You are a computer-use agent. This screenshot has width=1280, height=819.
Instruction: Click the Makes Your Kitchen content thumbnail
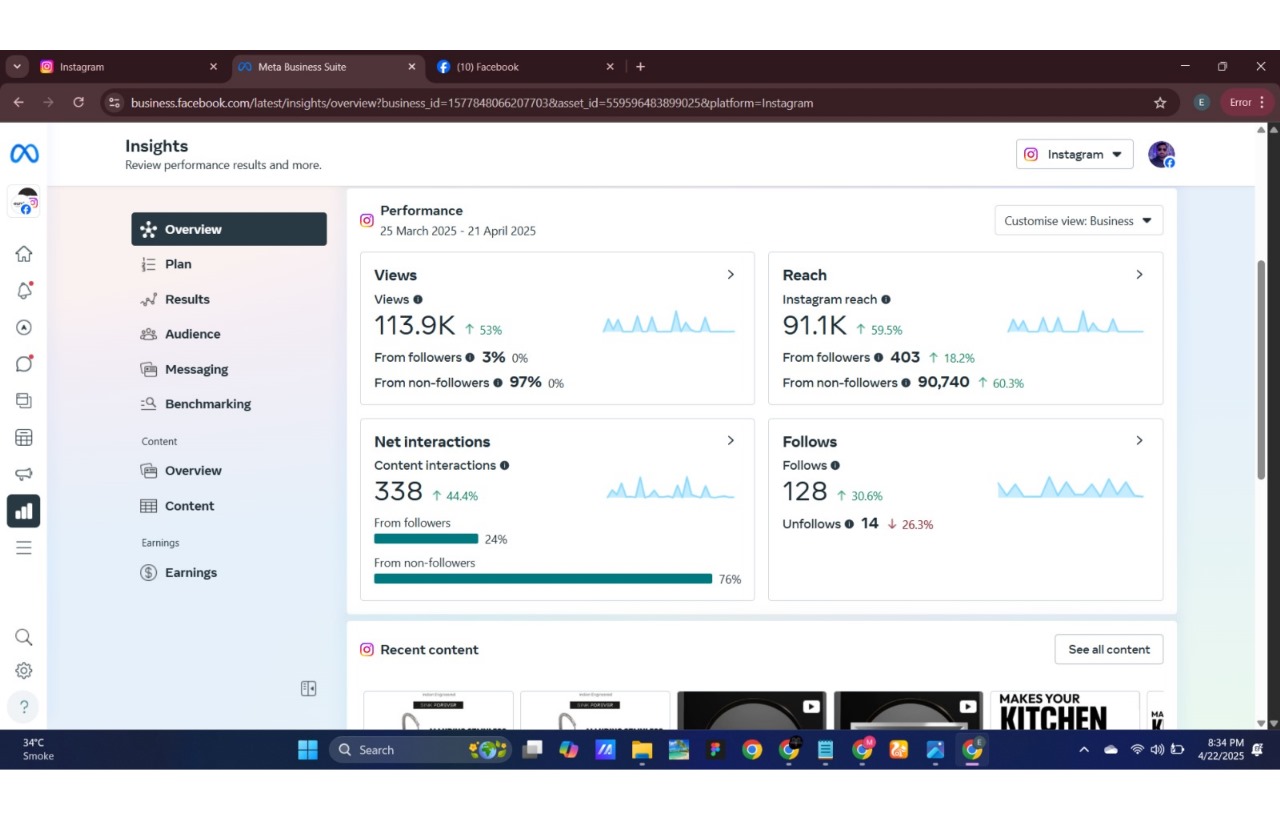tap(1064, 710)
